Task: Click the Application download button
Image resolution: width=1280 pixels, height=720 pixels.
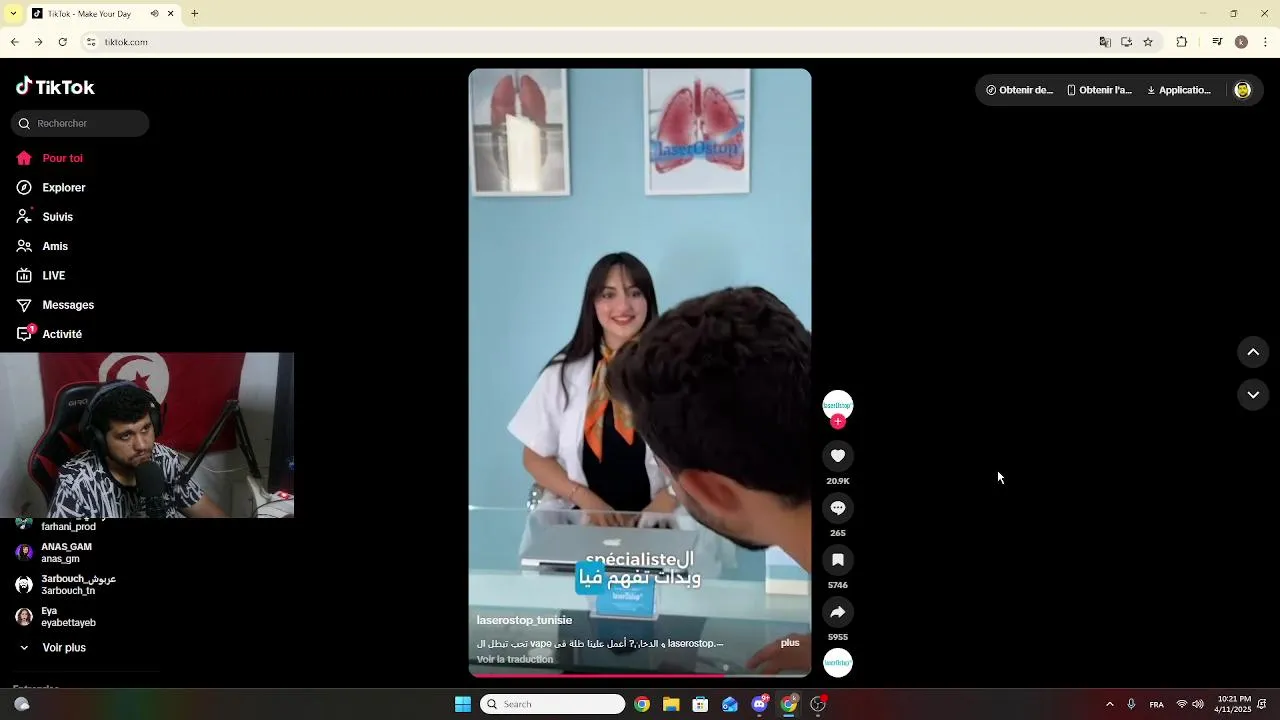Action: [1179, 90]
